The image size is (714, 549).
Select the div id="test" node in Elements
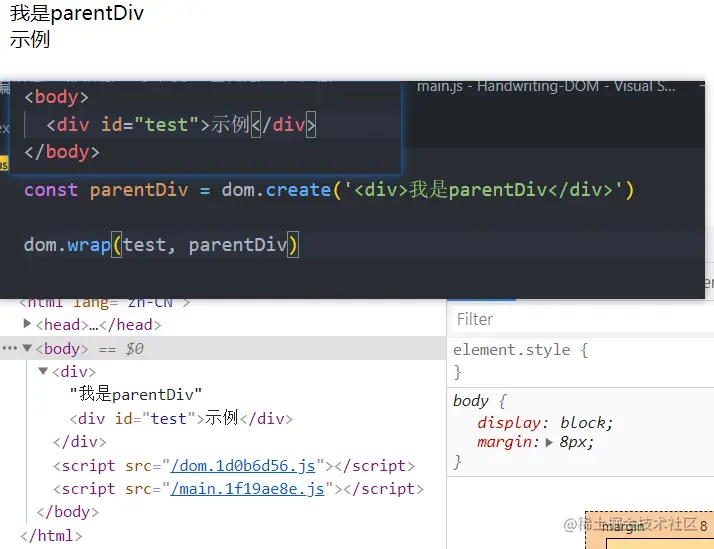point(181,418)
